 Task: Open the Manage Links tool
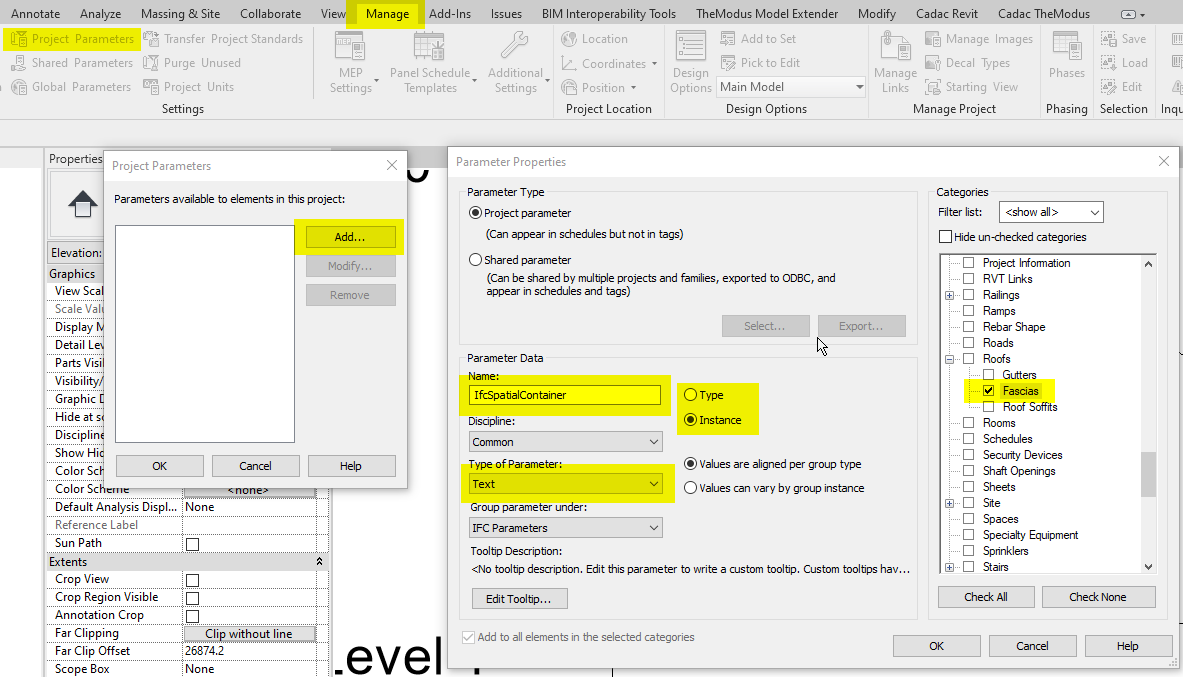(894, 60)
